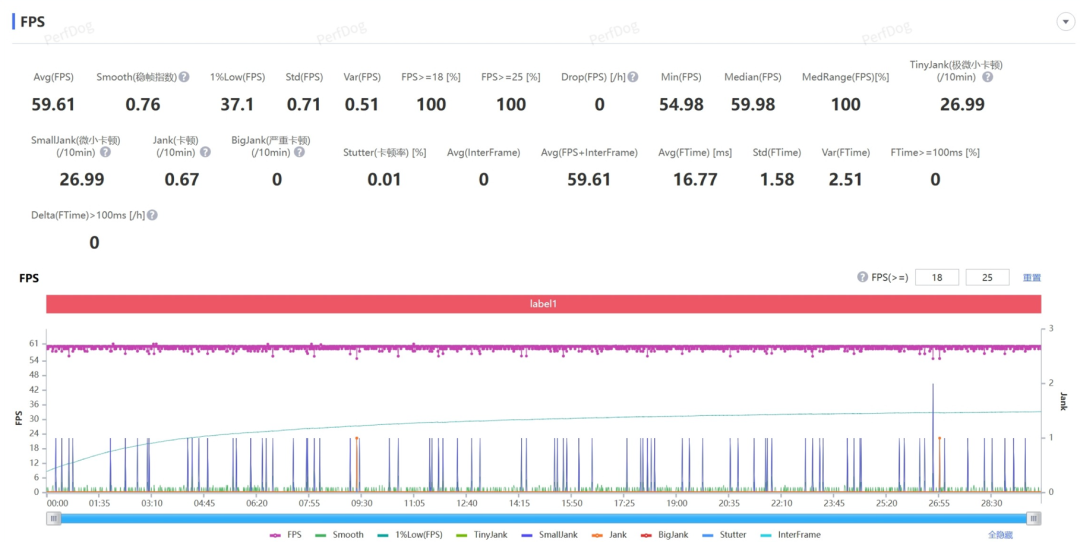Click the FPS>=25 [%] metric label
The height and width of the screenshot is (542, 1080).
(510, 77)
